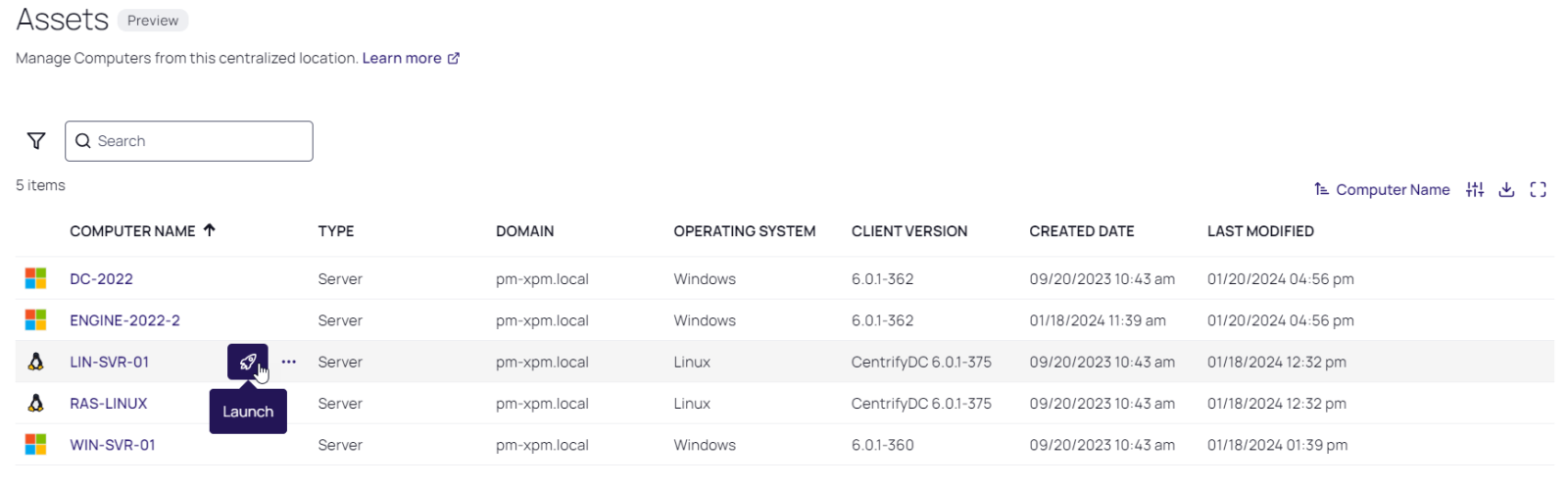Open the ENGINE-2022-2 computer link
1568x488 pixels.
[124, 320]
